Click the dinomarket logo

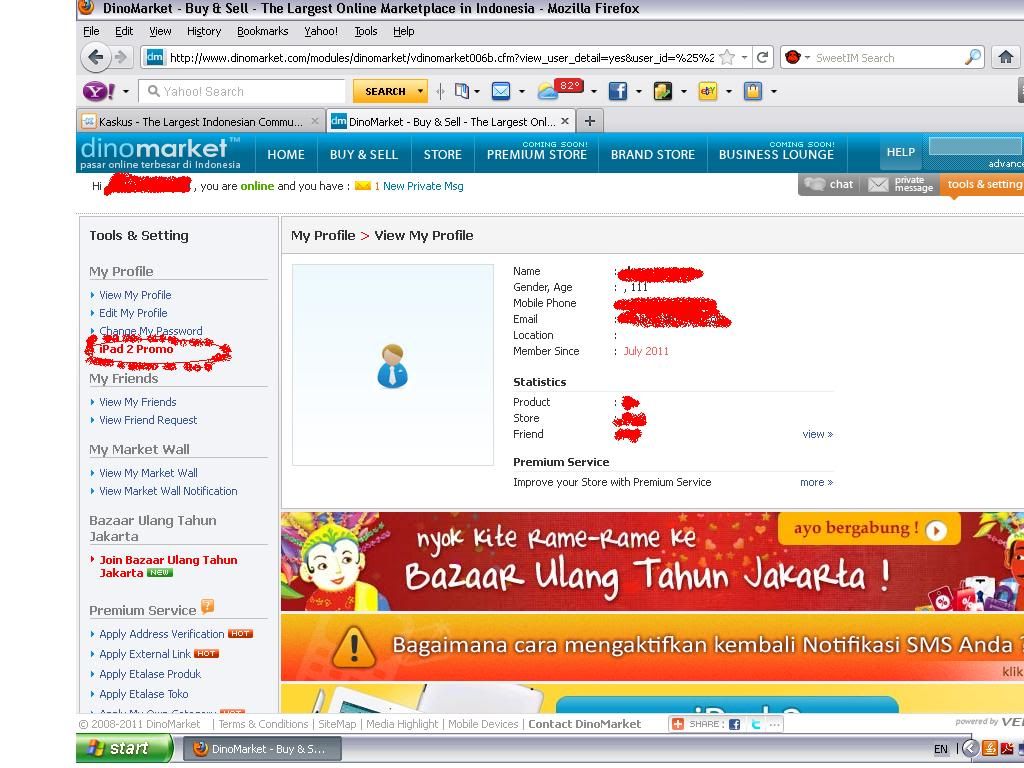(161, 153)
